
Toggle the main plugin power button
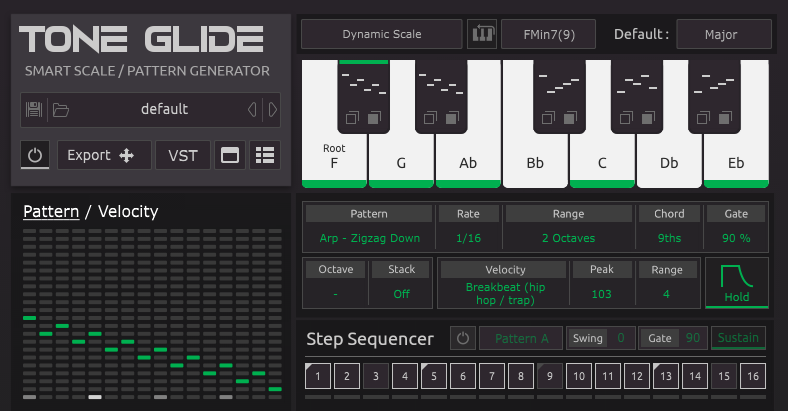pyautogui.click(x=35, y=155)
